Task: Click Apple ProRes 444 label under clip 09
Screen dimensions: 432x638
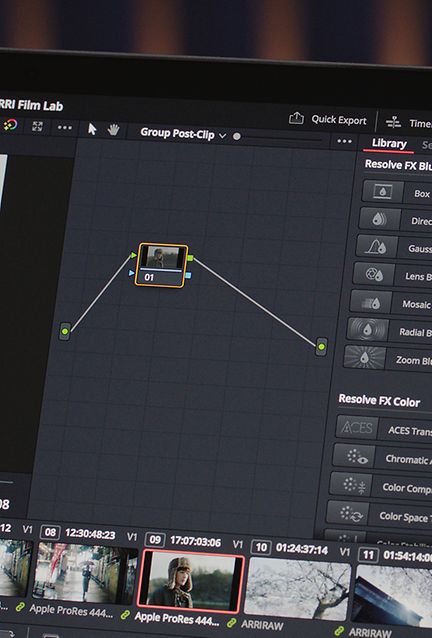Action: pyautogui.click(x=177, y=618)
